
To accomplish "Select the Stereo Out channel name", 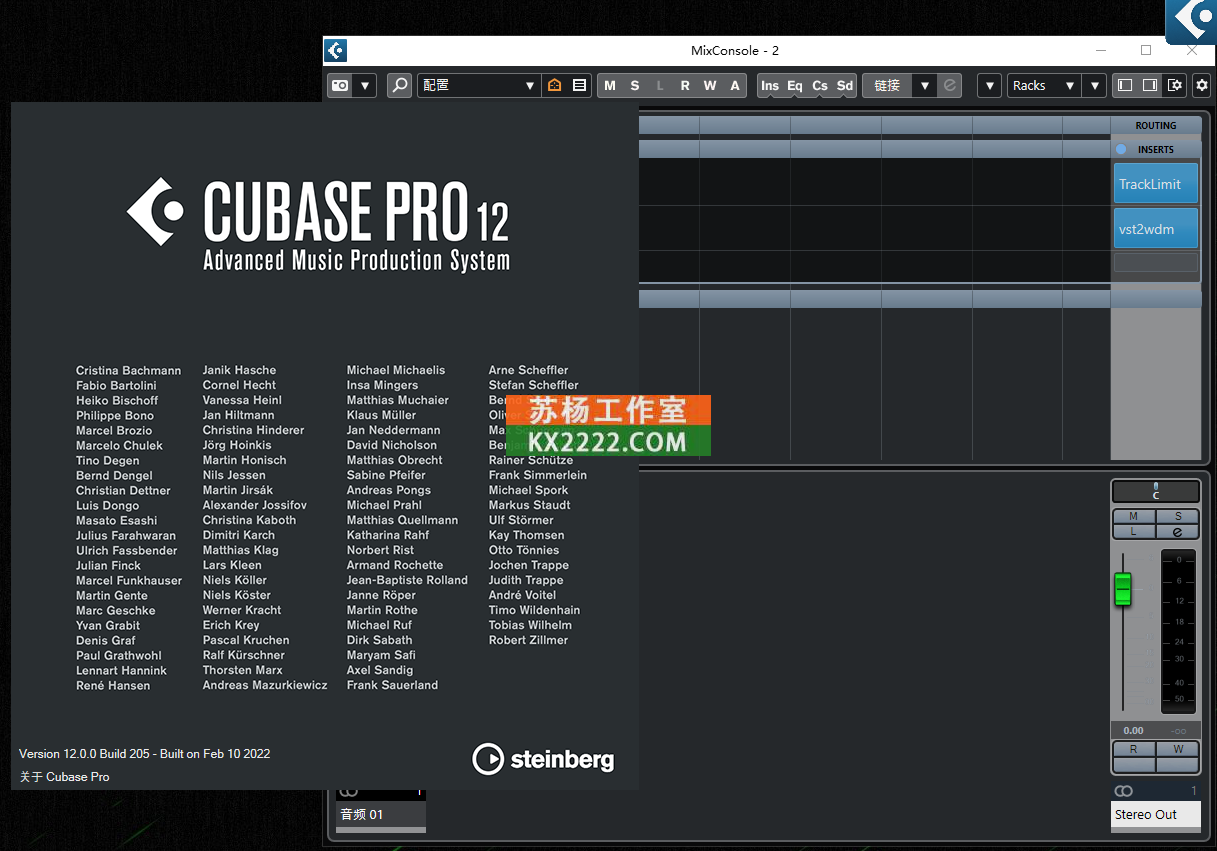I will point(1156,814).
